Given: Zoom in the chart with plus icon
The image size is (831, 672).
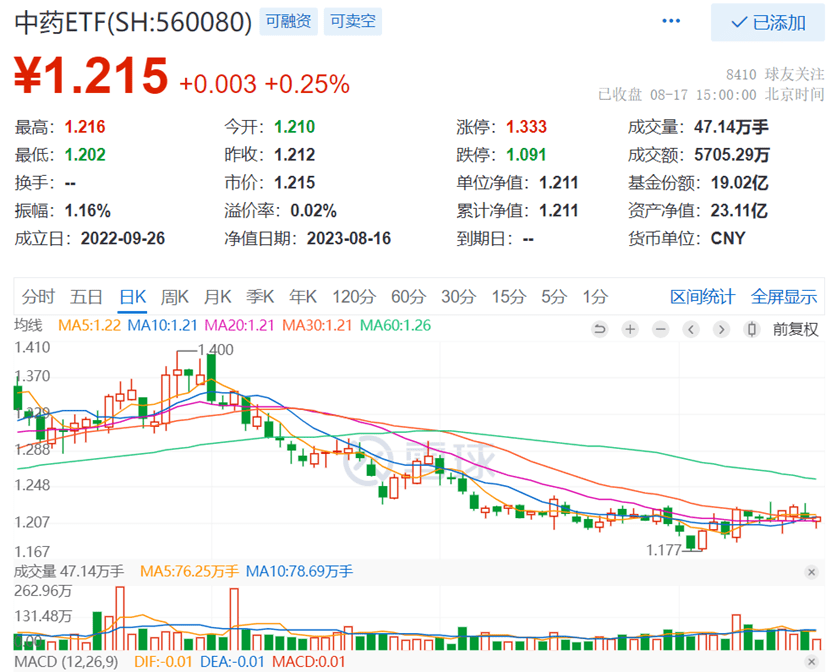Looking at the screenshot, I should point(630,328).
